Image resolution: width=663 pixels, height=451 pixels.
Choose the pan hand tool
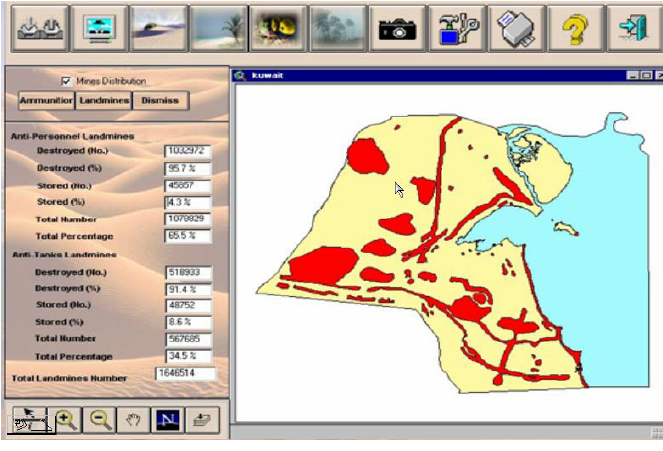tap(134, 420)
